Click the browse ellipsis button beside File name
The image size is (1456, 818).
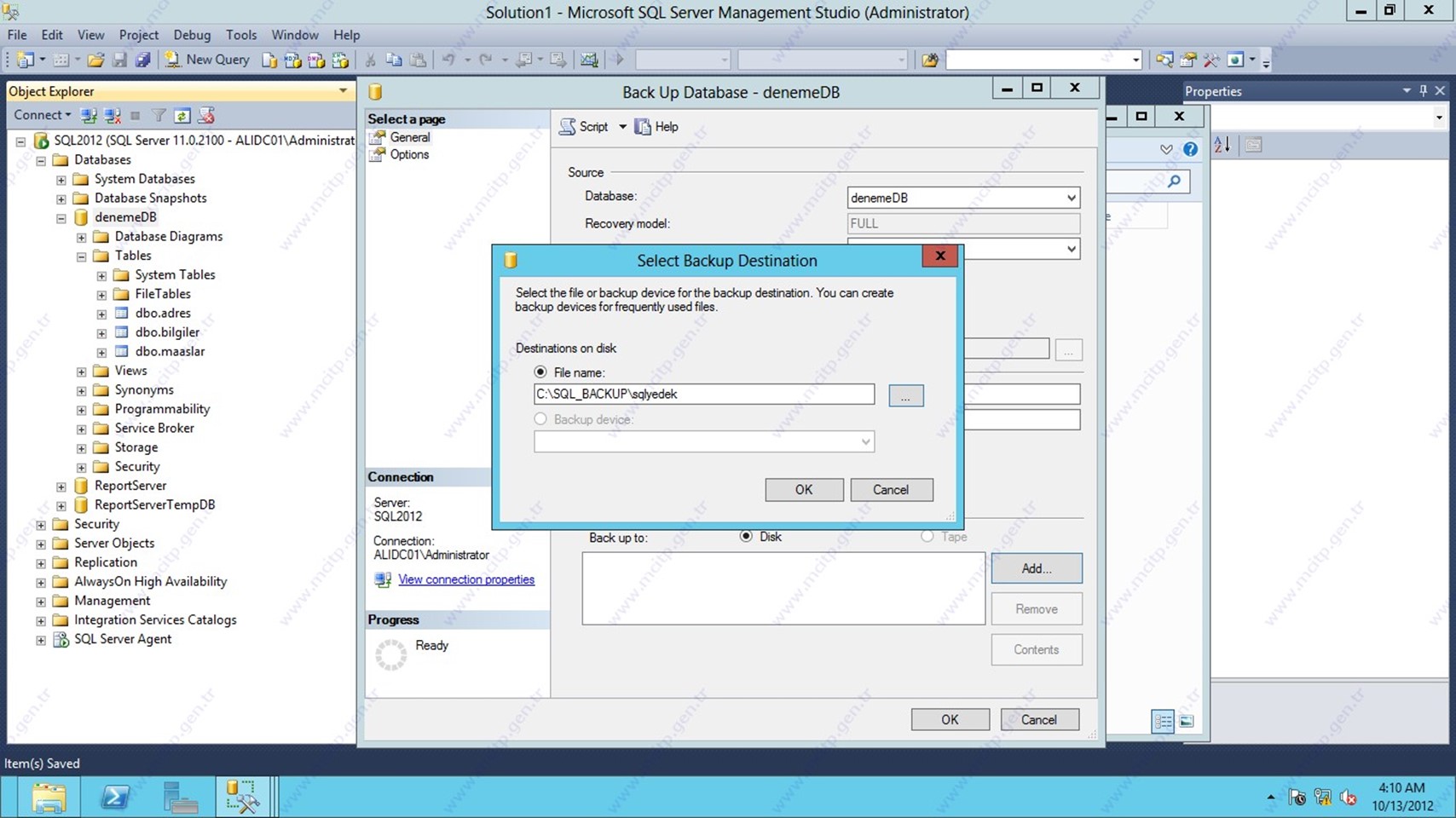pos(905,395)
